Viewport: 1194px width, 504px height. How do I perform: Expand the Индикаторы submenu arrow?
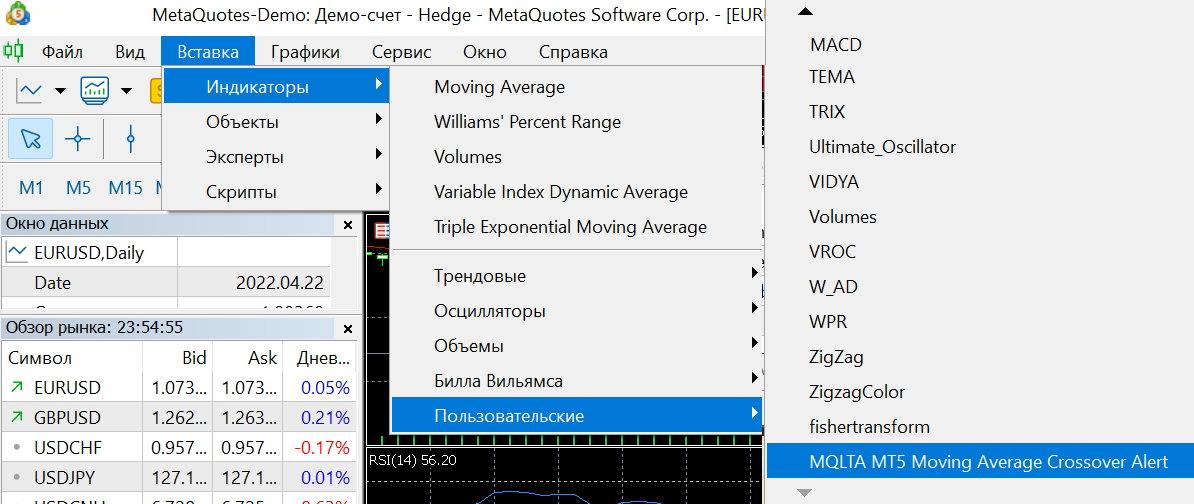pyautogui.click(x=378, y=85)
